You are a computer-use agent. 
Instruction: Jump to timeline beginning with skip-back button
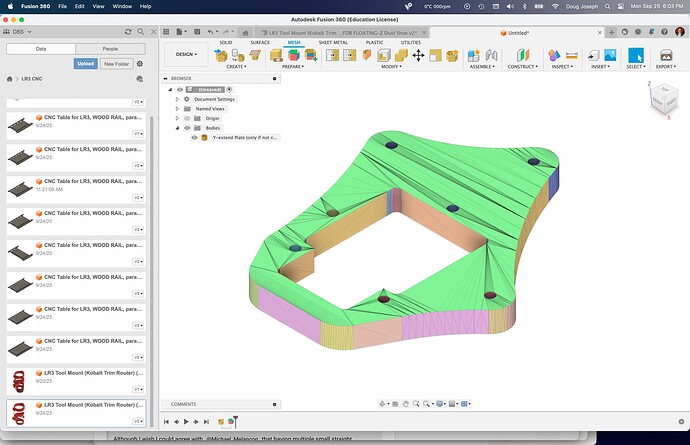[x=166, y=422]
